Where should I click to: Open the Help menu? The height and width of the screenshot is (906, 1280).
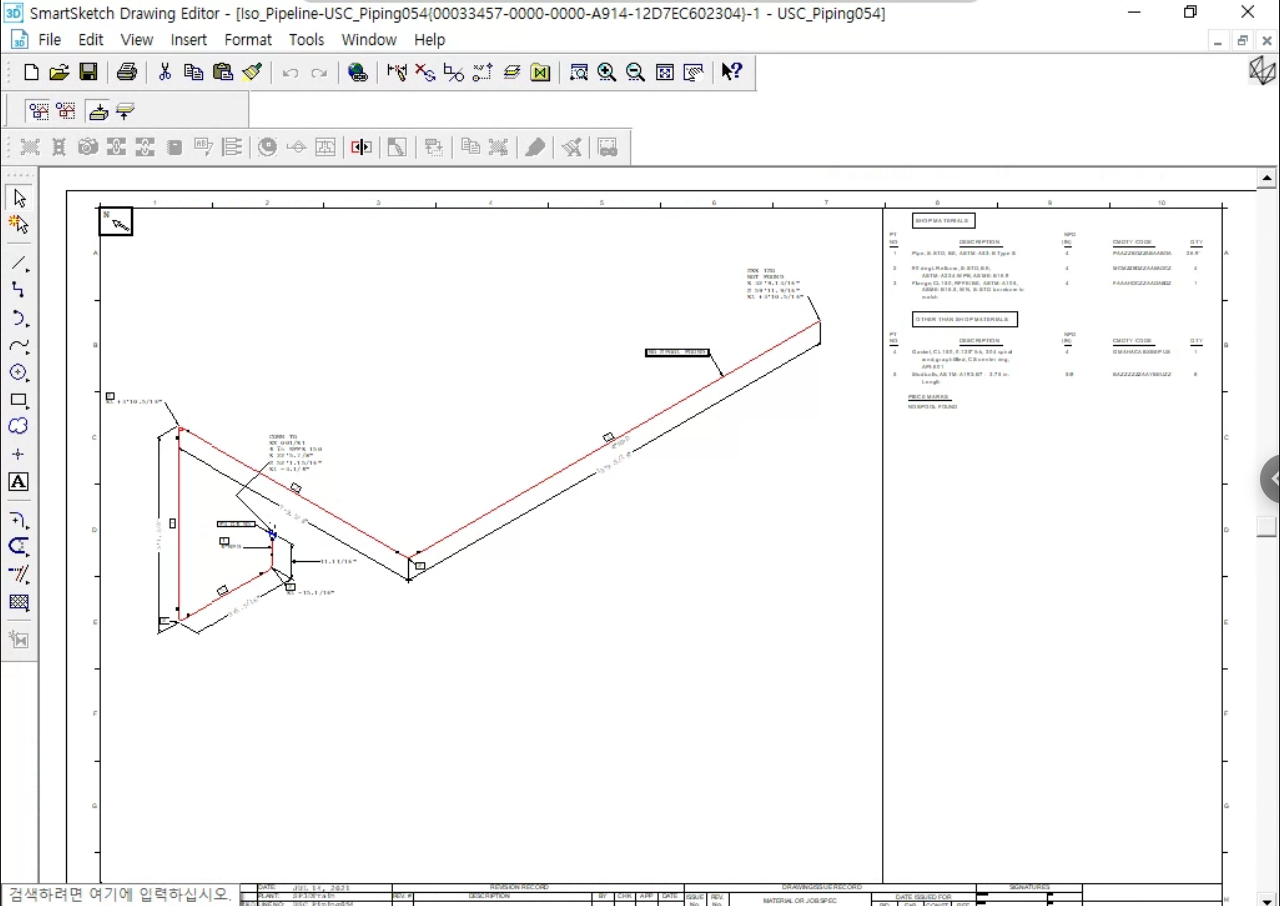430,40
